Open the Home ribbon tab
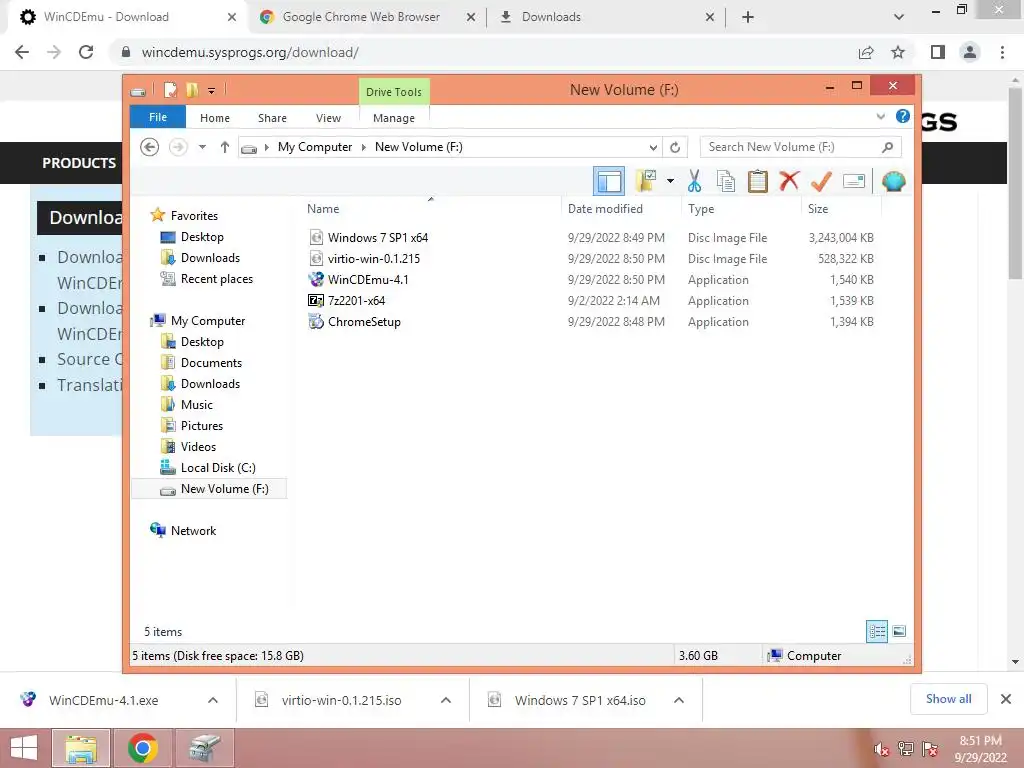The width and height of the screenshot is (1024, 768). tap(215, 118)
